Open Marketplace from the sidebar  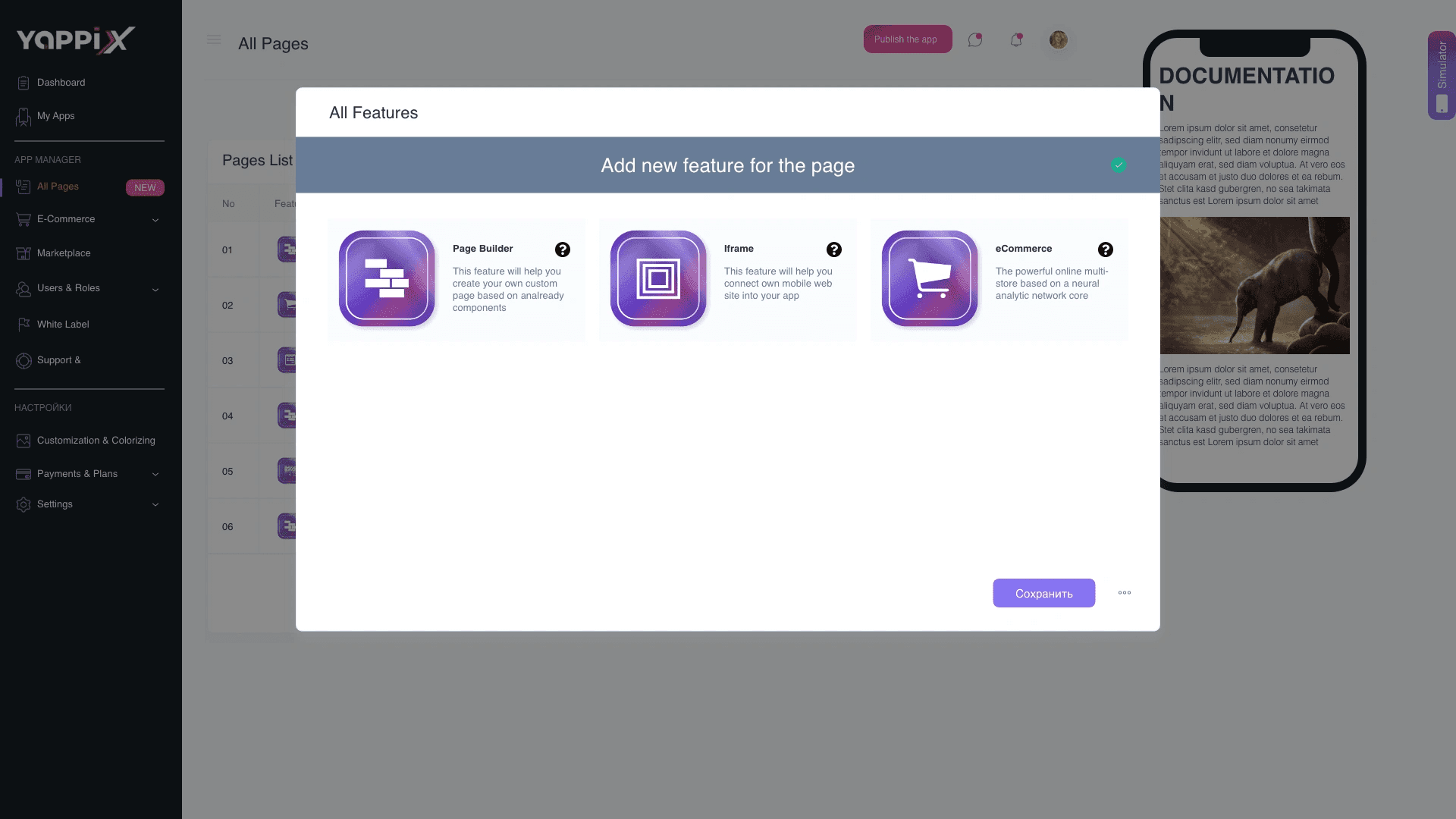[x=64, y=253]
